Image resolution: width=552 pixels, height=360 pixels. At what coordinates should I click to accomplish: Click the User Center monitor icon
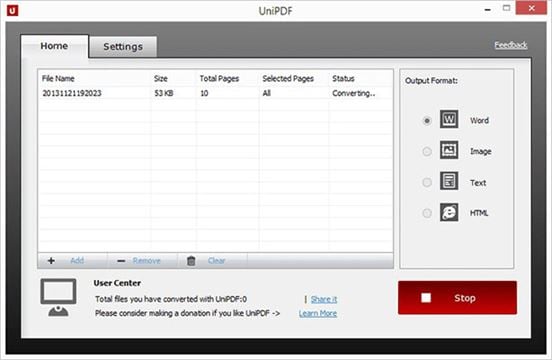click(x=58, y=298)
